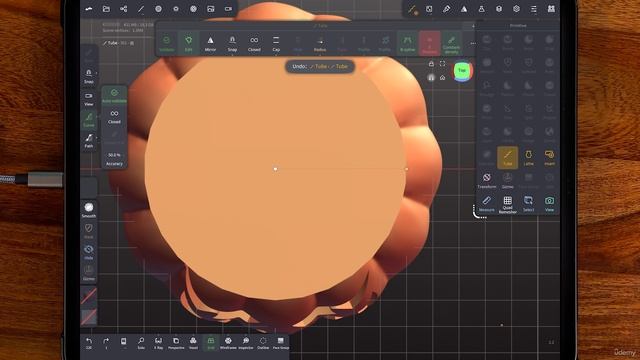The width and height of the screenshot is (640, 360).
Task: Open the Painting brush menu
Action: coord(447,9)
